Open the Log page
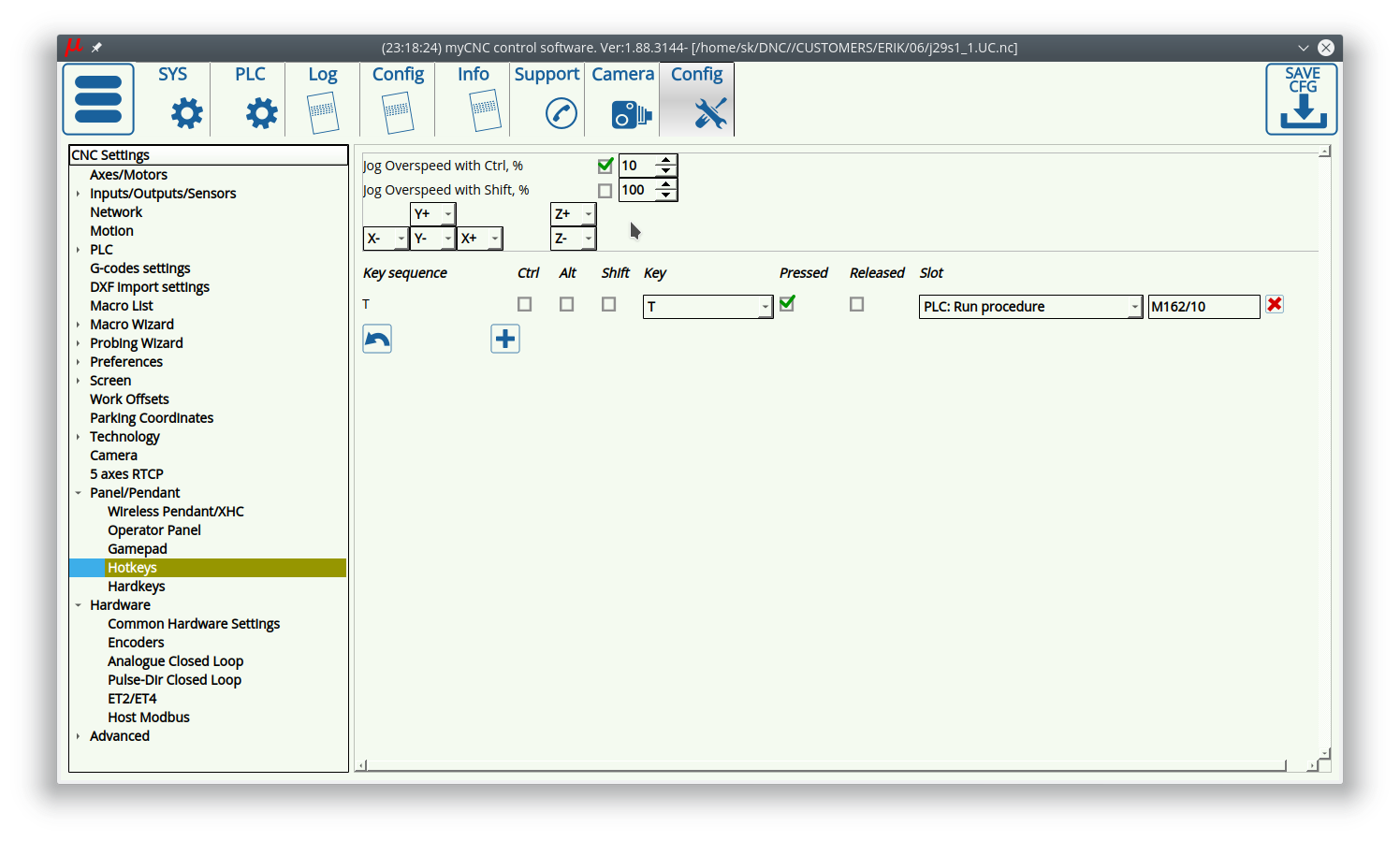 [x=323, y=99]
